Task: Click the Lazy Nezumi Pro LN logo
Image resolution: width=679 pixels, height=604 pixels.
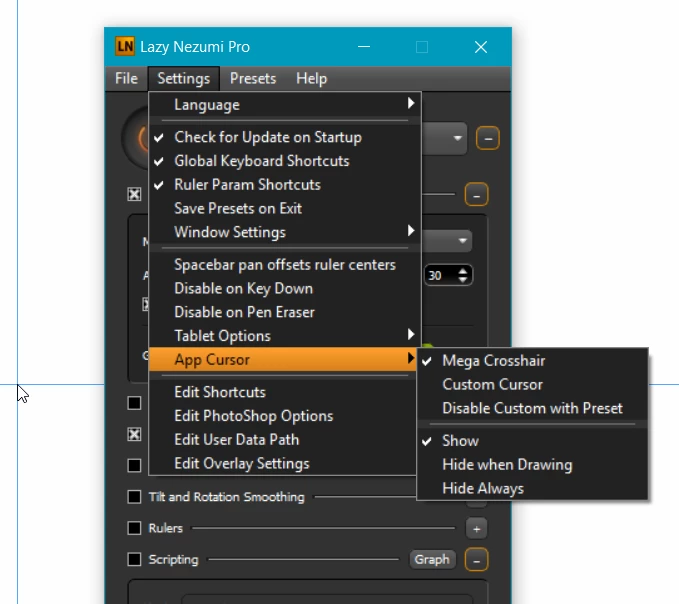Action: click(x=125, y=46)
